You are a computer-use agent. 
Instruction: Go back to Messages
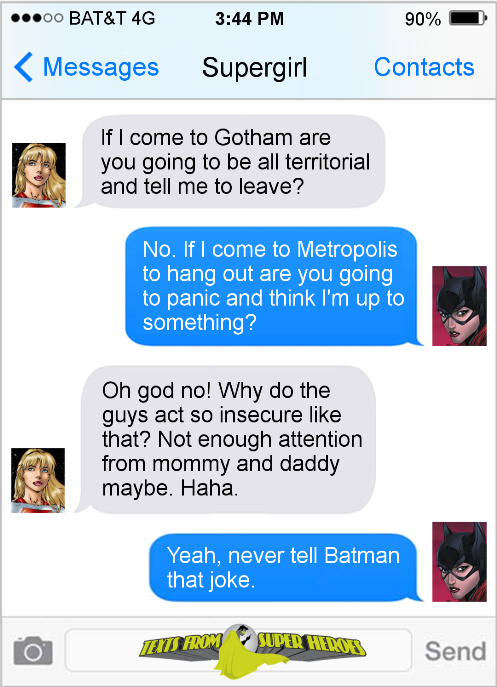tap(101, 67)
